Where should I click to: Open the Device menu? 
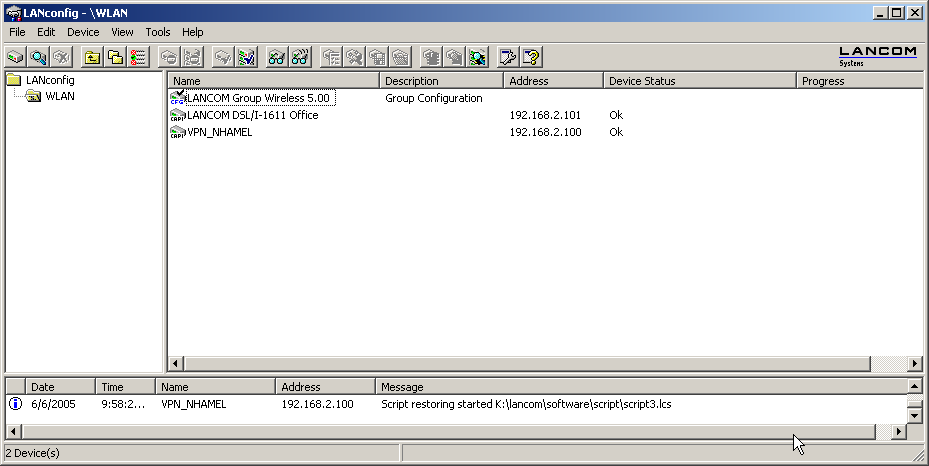(x=83, y=32)
